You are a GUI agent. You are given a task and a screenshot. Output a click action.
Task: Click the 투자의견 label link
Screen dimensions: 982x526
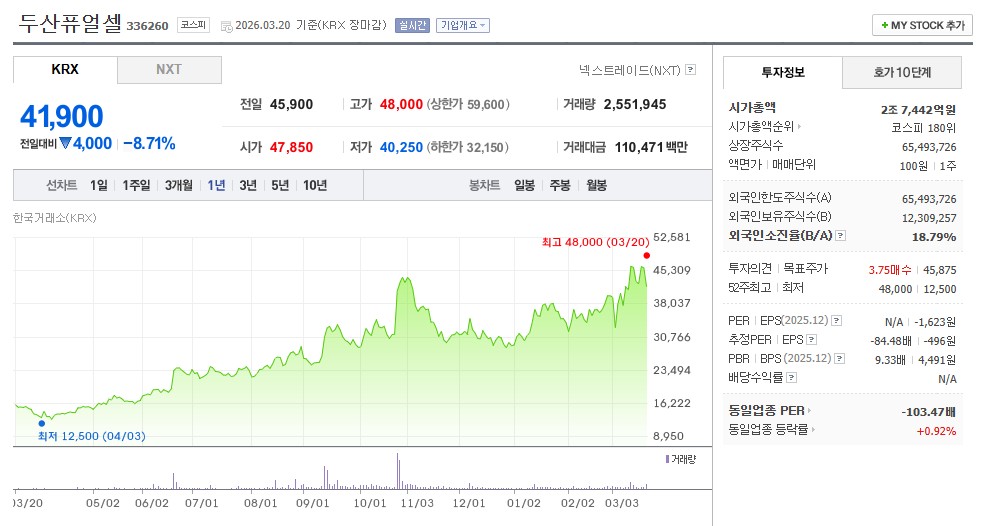tap(750, 269)
